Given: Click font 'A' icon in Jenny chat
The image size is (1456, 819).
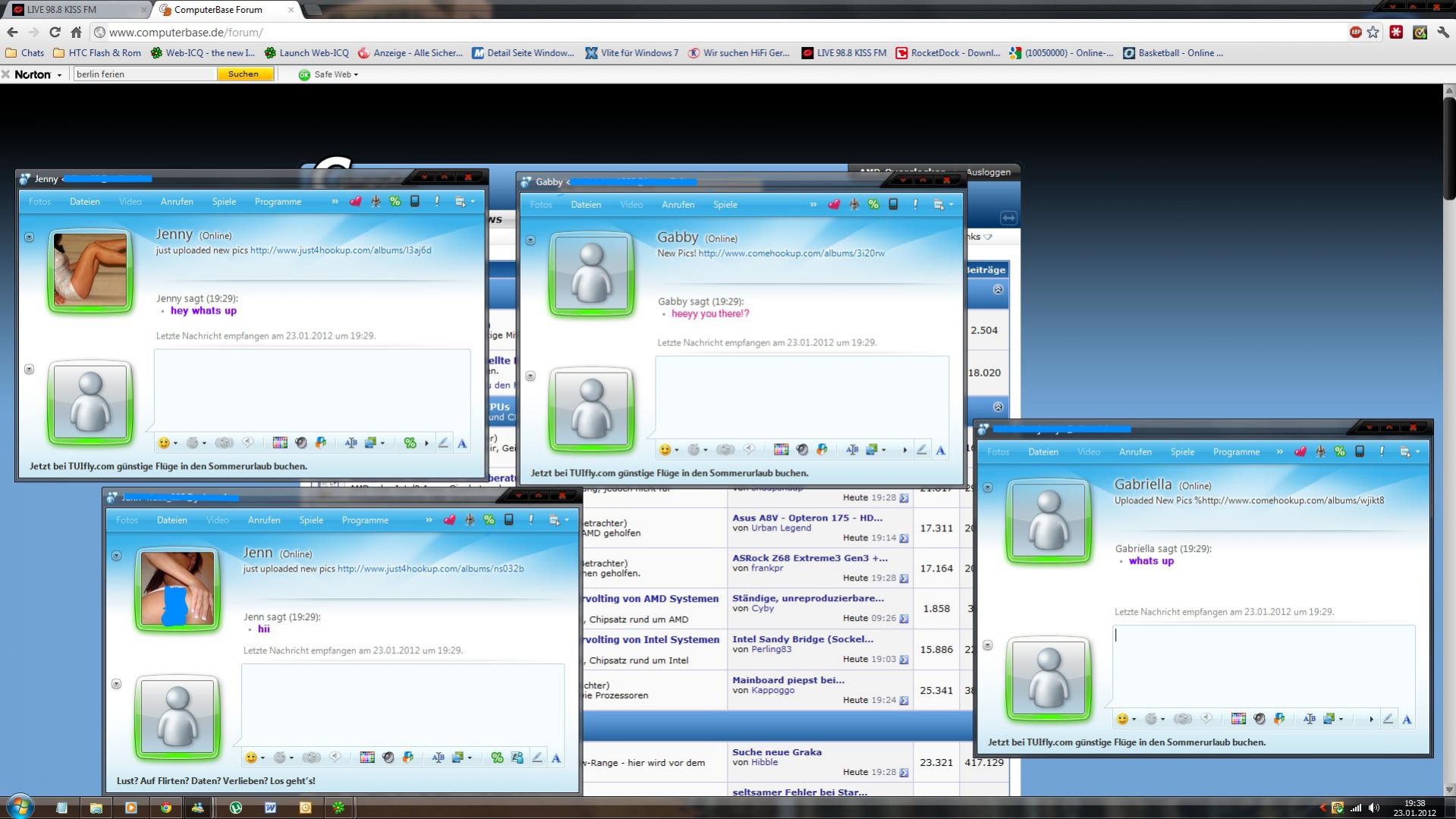Looking at the screenshot, I should (x=461, y=443).
